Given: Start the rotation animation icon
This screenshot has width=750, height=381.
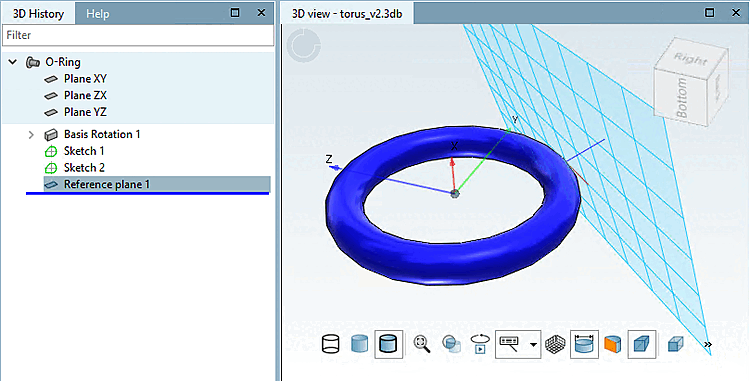Looking at the screenshot, I should (480, 344).
